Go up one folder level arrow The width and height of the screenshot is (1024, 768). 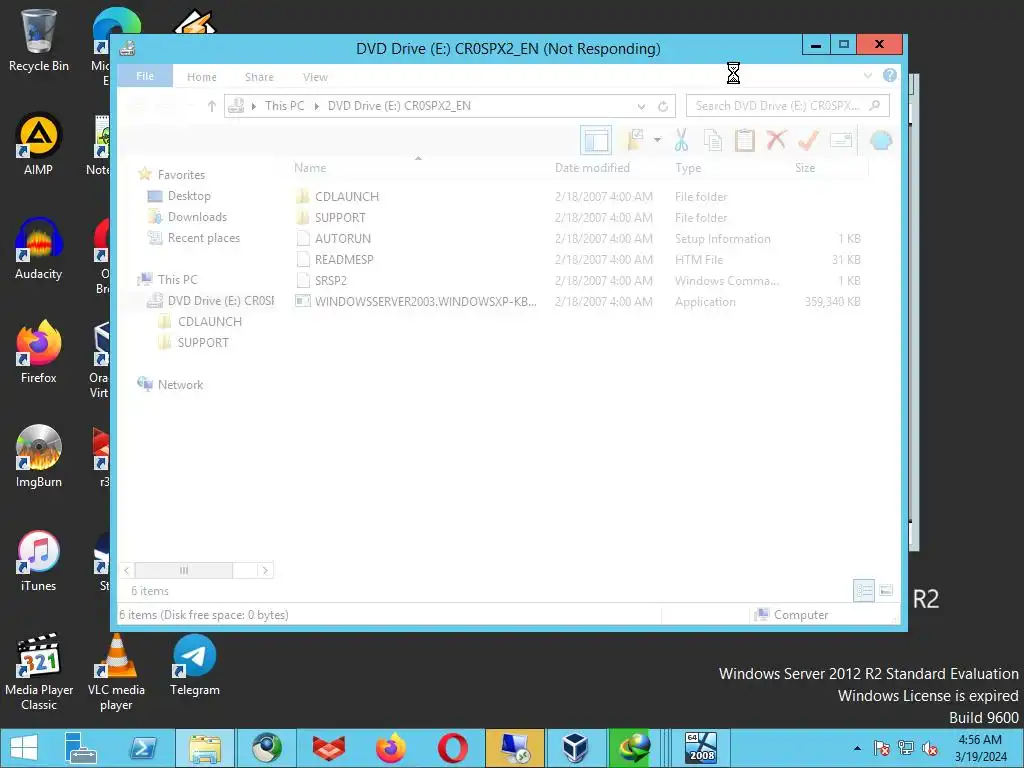(211, 106)
